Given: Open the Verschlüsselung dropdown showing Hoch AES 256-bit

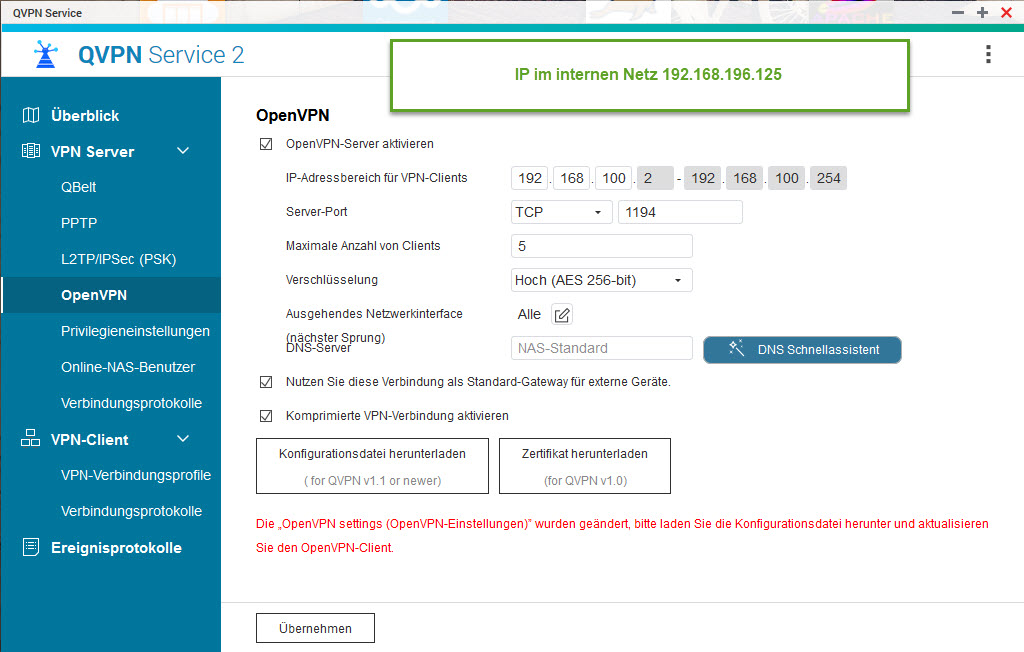Looking at the screenshot, I should [601, 279].
